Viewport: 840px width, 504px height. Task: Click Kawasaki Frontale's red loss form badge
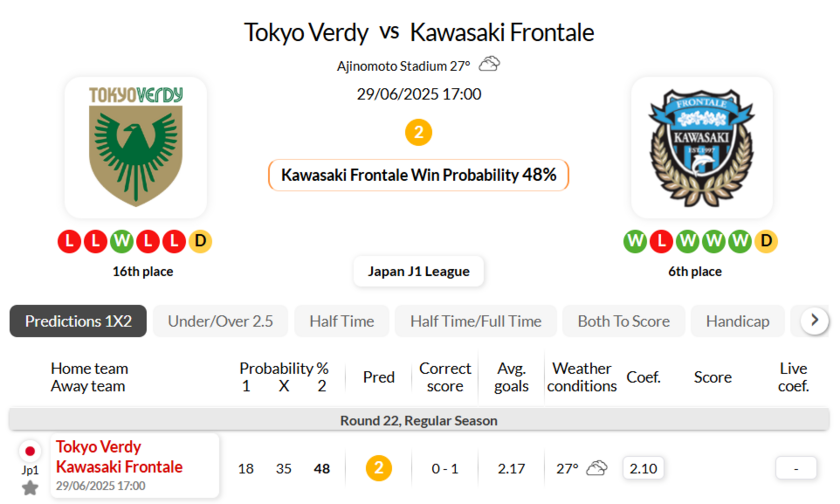(661, 241)
